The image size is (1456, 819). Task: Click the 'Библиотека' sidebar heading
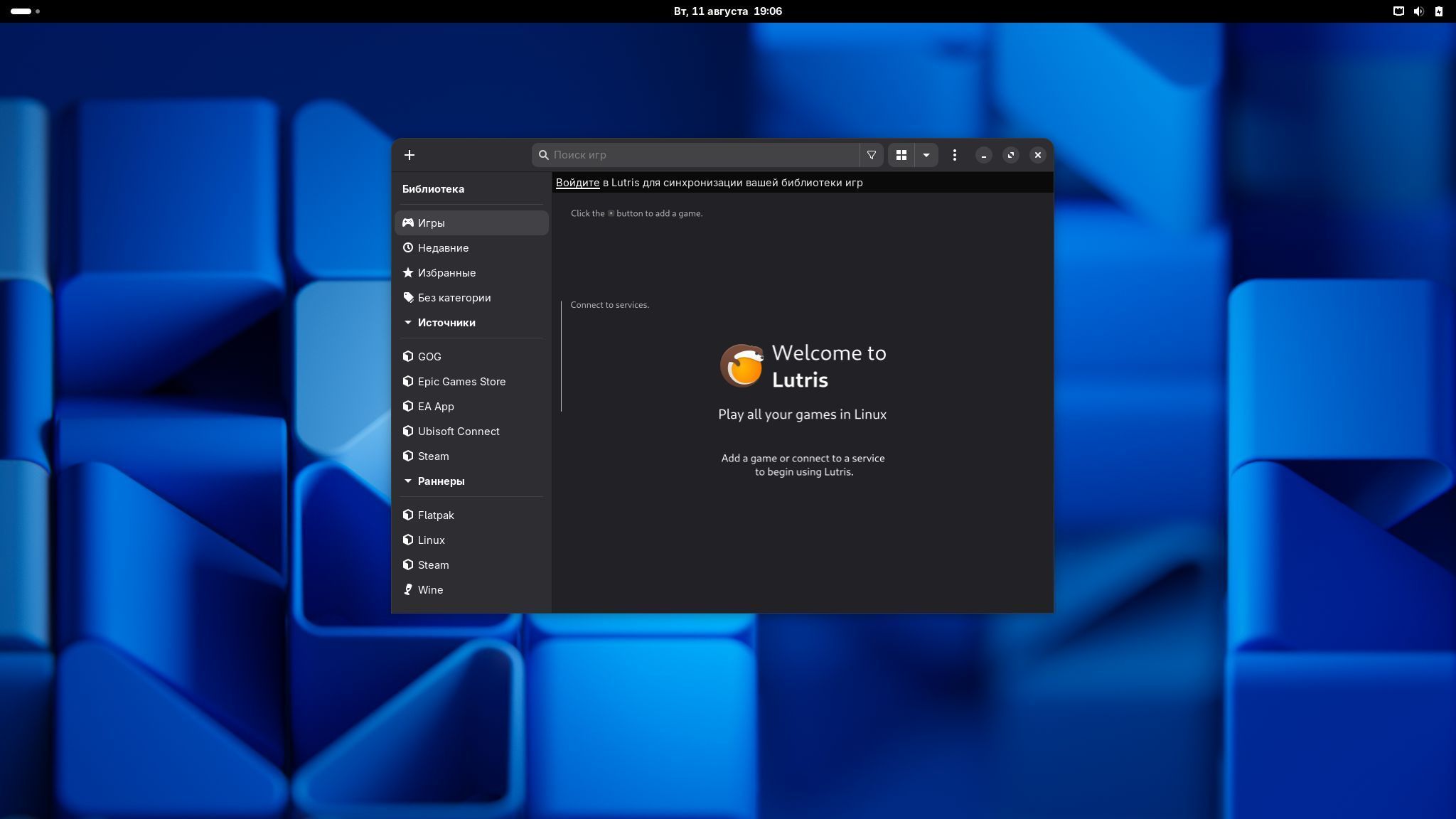[433, 188]
